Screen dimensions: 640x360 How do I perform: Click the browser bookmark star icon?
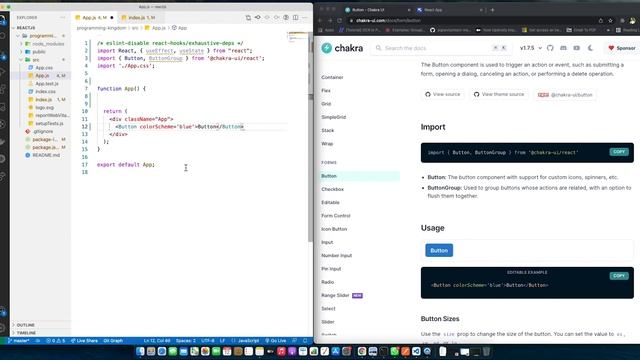(610, 20)
